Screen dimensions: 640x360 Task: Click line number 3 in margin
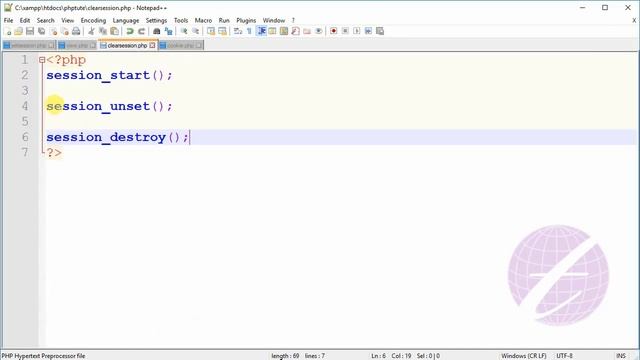(x=25, y=91)
